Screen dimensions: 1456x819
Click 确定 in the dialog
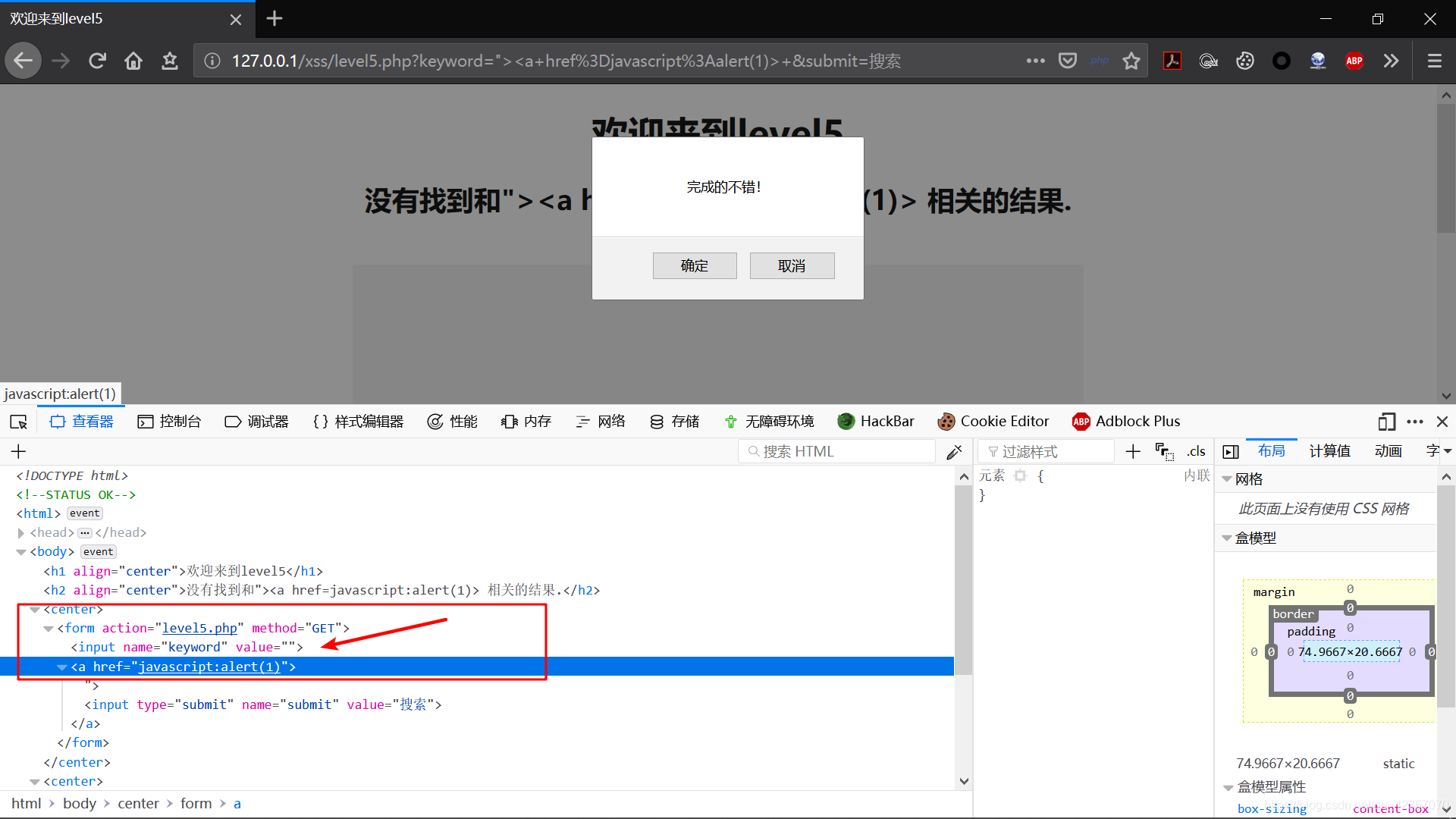click(695, 266)
